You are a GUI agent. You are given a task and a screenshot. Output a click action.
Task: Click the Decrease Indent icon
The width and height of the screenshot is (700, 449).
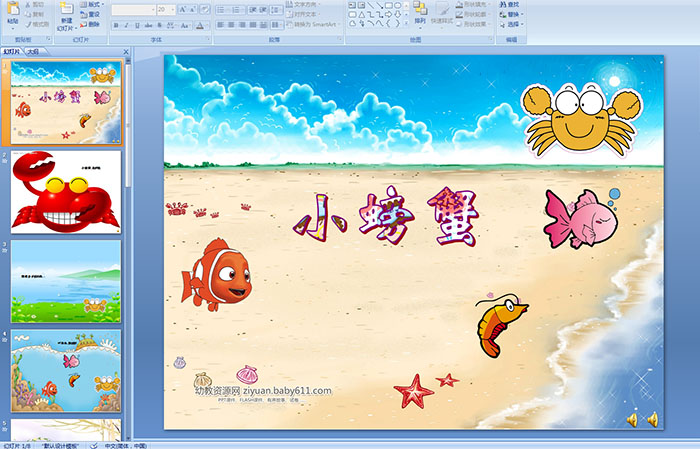coord(253,10)
